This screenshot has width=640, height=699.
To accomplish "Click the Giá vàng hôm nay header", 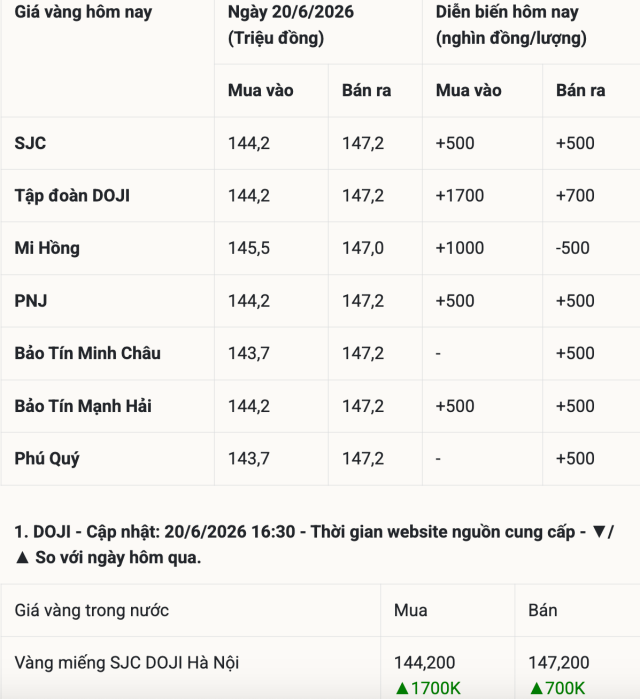I will point(83,12).
